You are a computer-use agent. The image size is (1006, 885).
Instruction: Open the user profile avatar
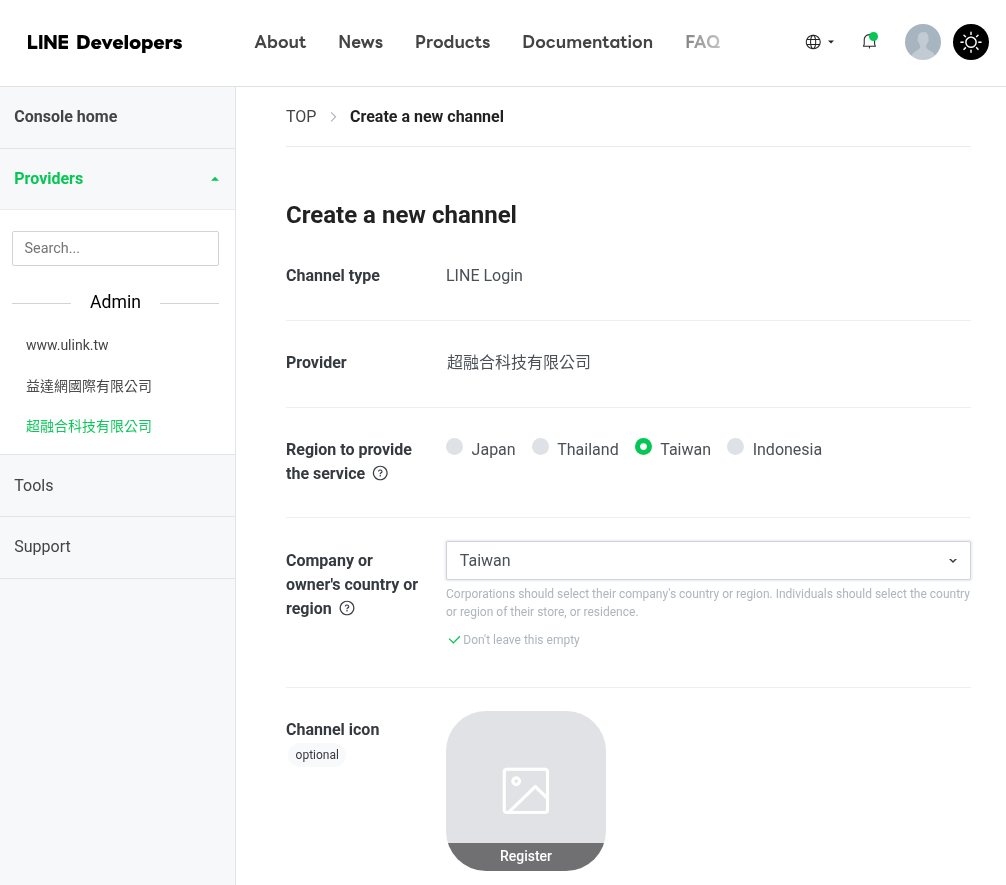pos(923,42)
